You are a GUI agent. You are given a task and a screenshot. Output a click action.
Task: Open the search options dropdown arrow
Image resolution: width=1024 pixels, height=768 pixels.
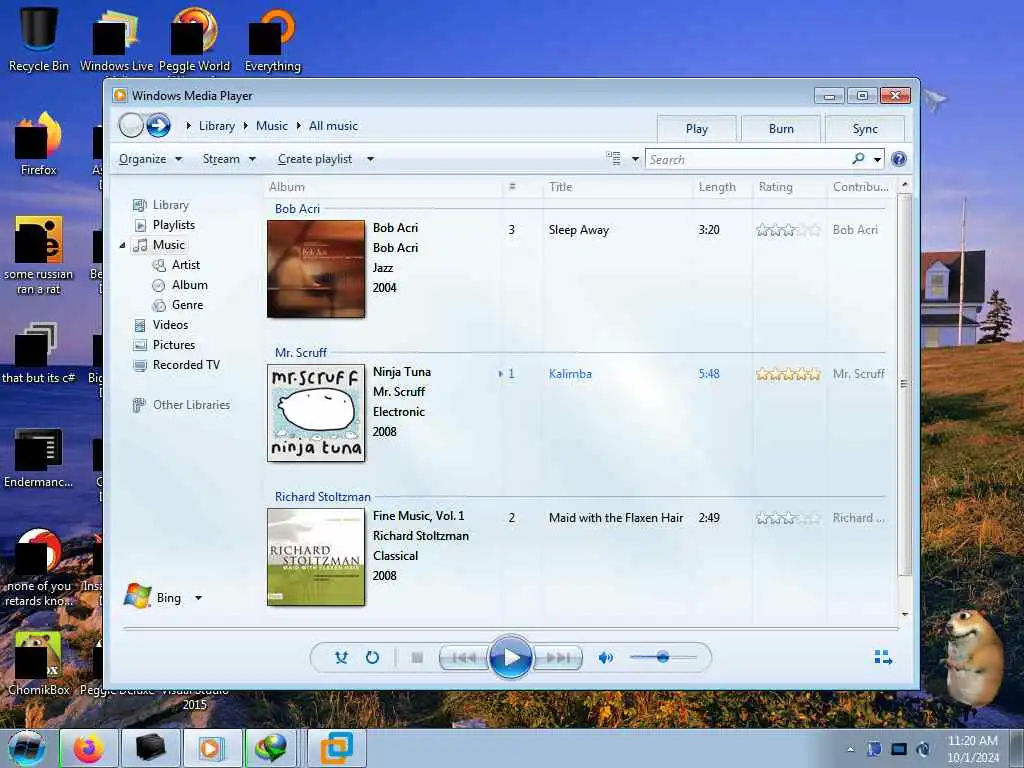[877, 159]
